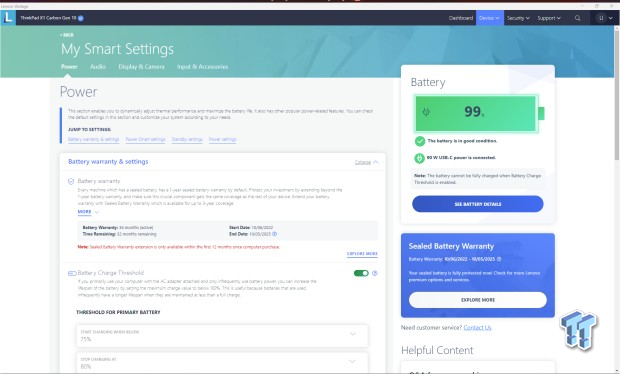The image size is (620, 374).
Task: Click the Lenovo Vantage L logo icon
Action: (x=8, y=18)
